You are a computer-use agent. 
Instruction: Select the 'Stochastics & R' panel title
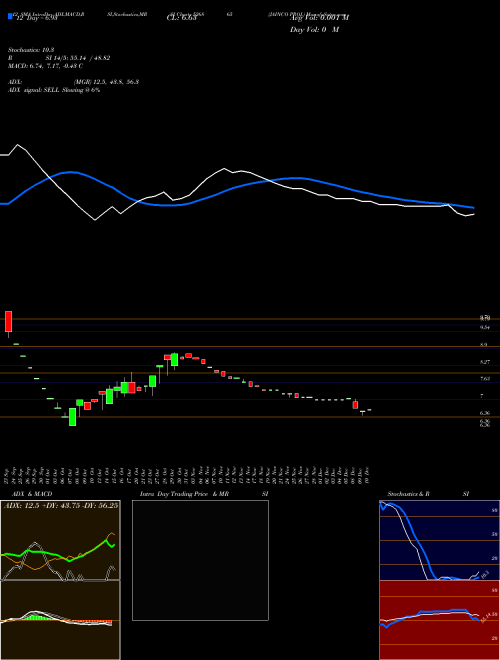coord(409,494)
